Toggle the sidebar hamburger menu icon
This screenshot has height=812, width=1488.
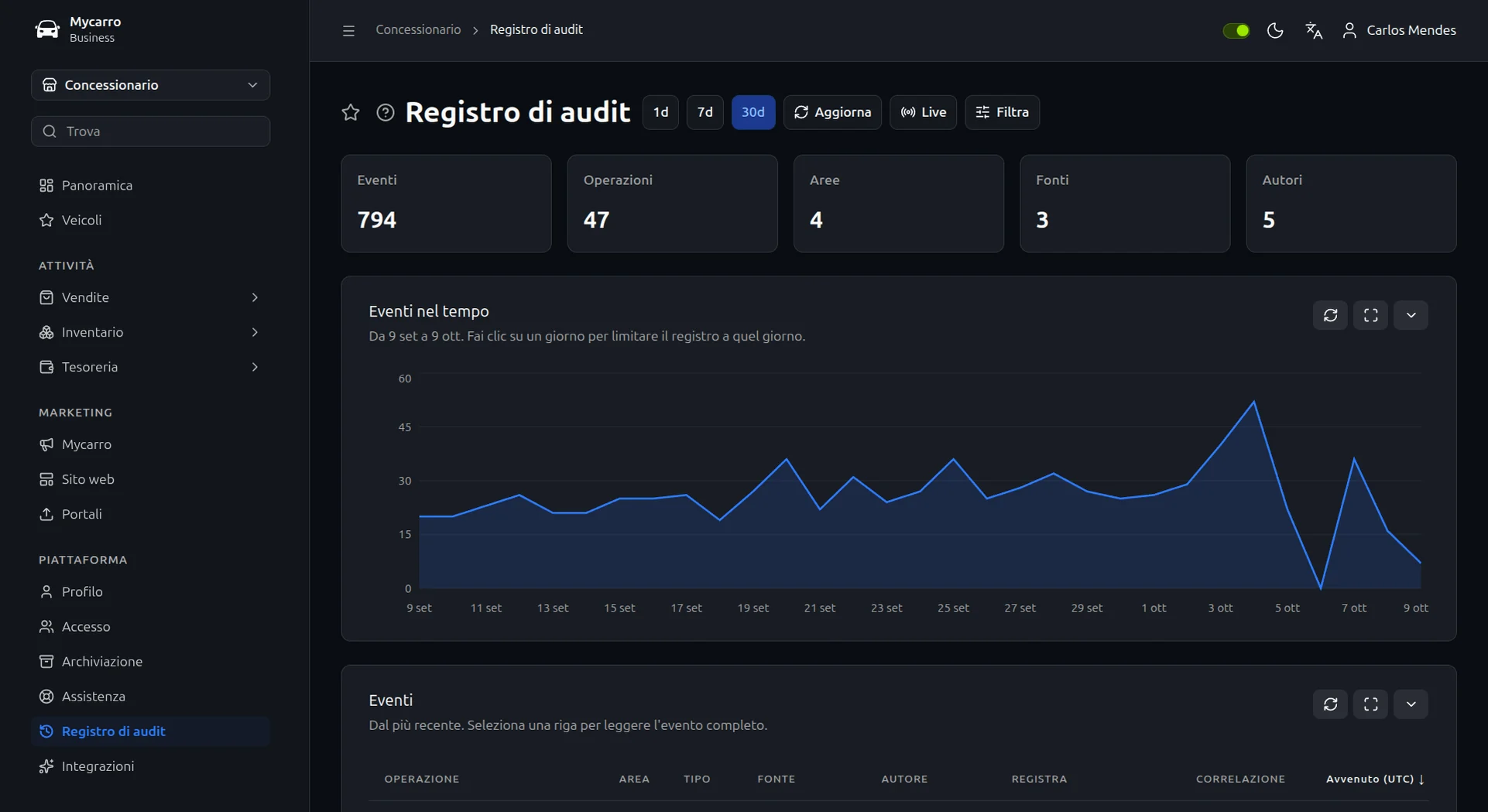click(x=348, y=30)
